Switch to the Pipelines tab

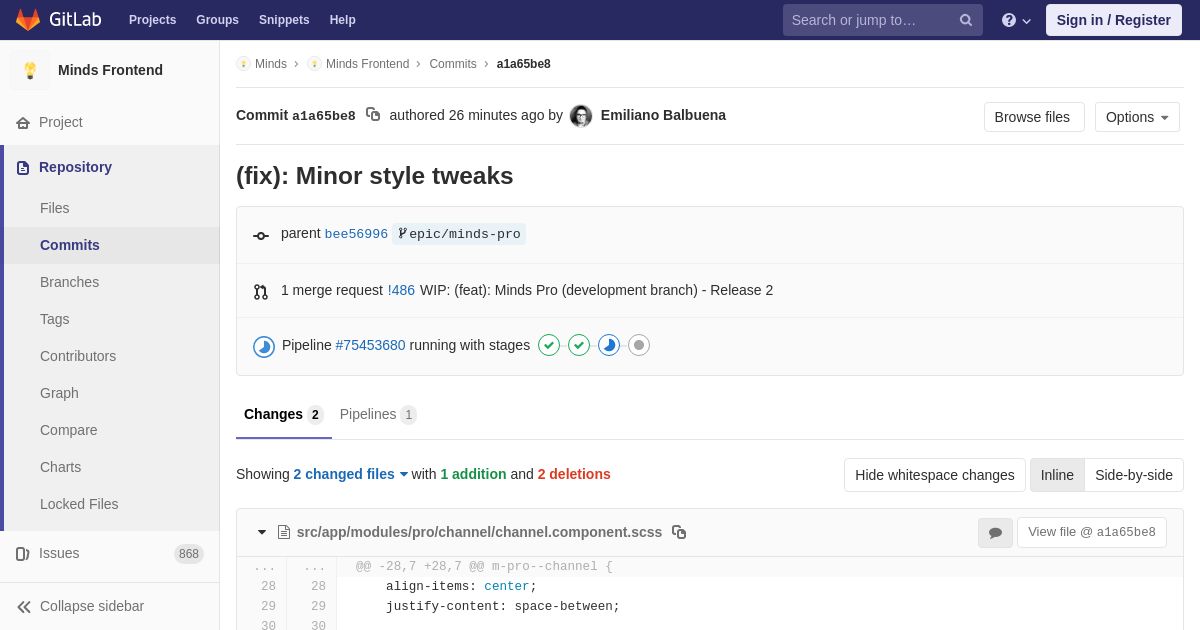pos(378,414)
